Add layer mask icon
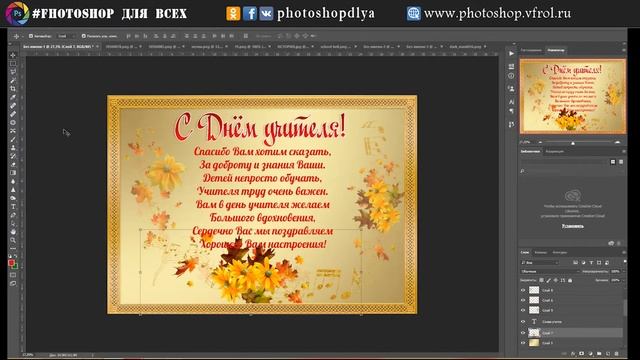 pyautogui.click(x=582, y=353)
